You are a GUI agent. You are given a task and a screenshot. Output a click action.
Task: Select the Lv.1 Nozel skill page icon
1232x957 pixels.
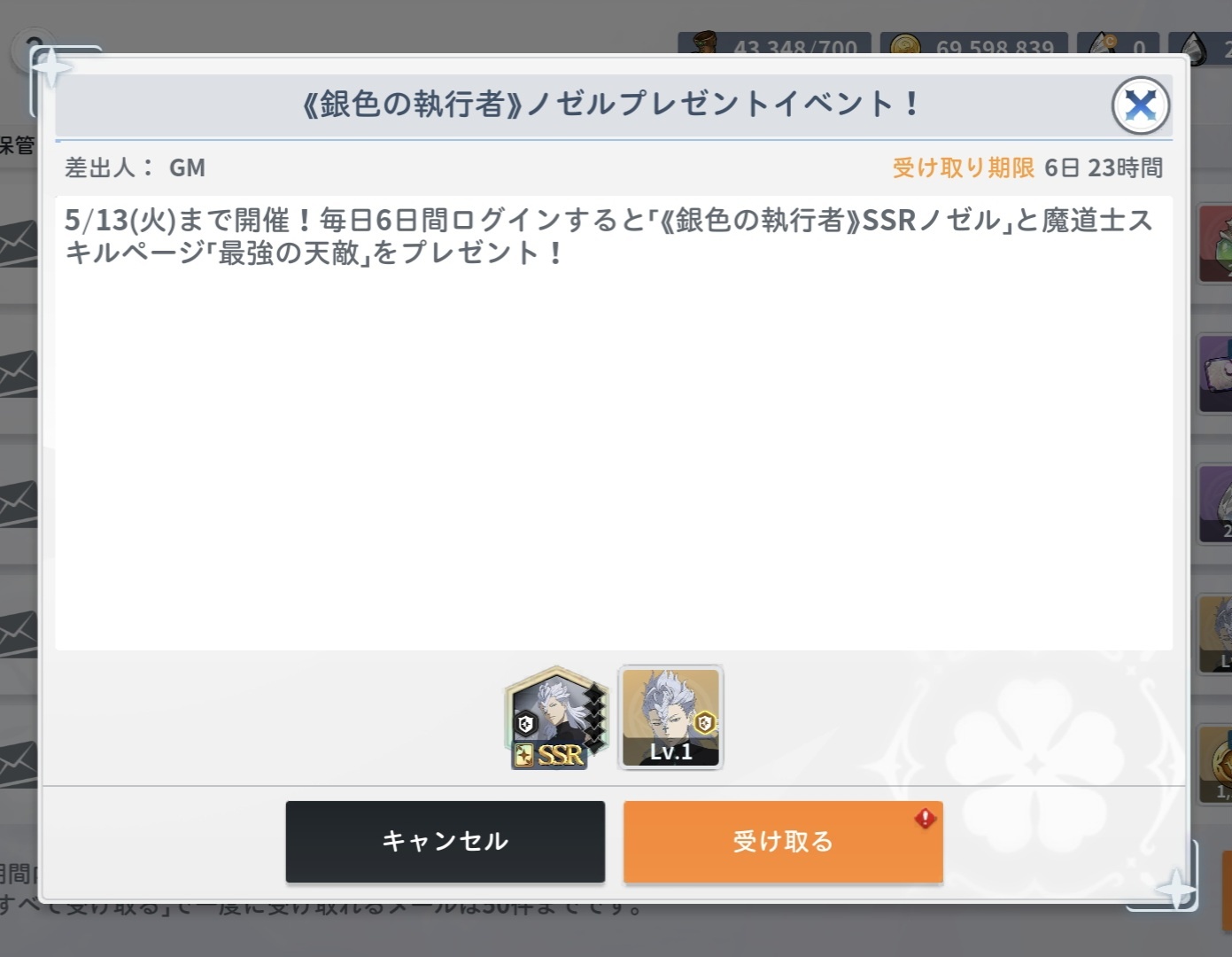[x=670, y=717]
